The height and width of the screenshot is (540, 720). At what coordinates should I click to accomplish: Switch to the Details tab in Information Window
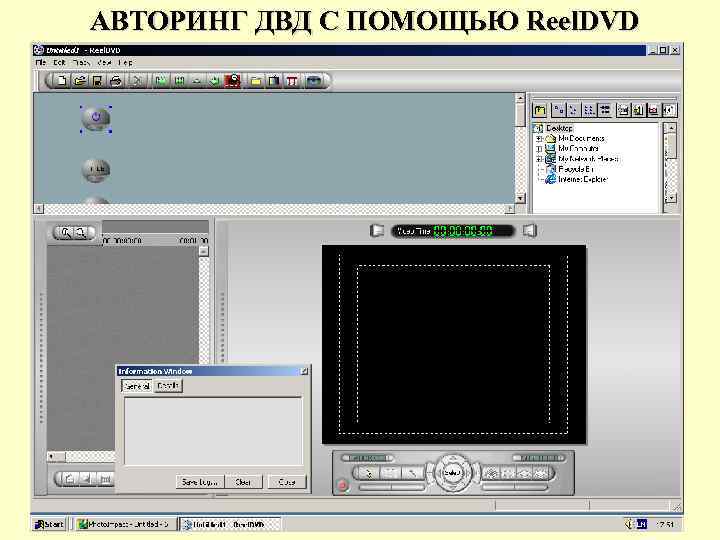coord(168,386)
